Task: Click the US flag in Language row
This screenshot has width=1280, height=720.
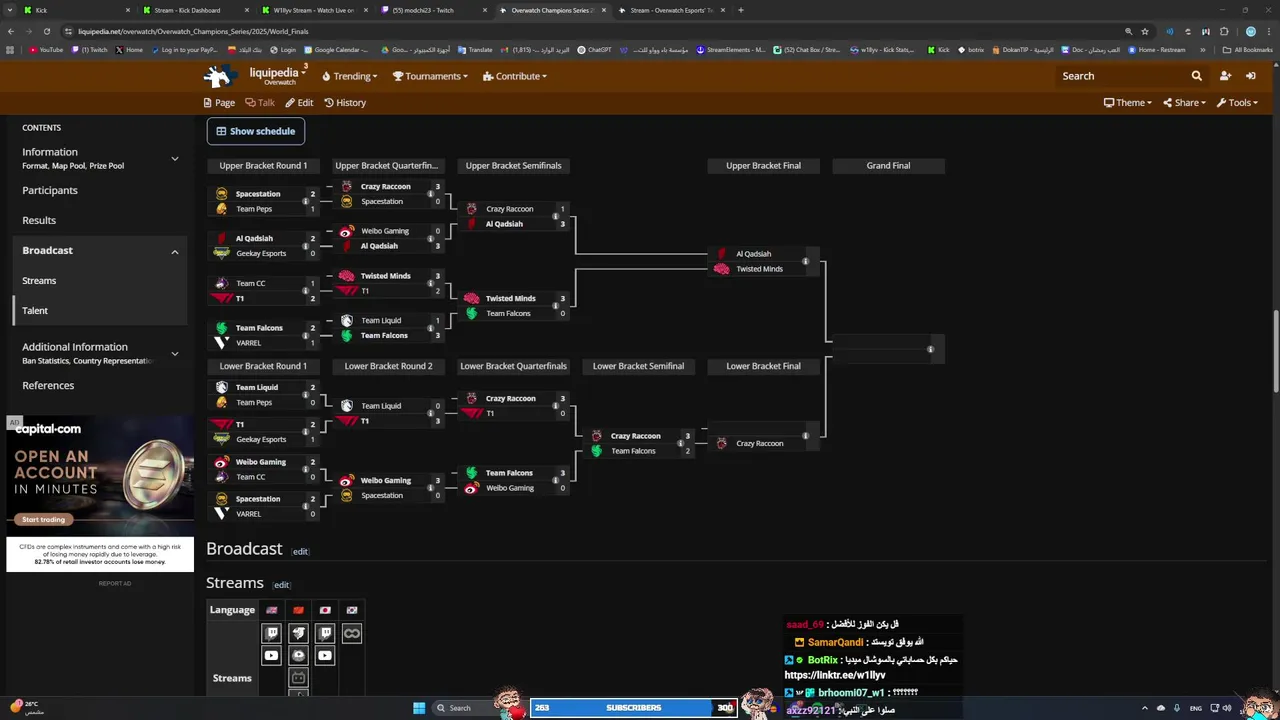Action: pos(271,610)
